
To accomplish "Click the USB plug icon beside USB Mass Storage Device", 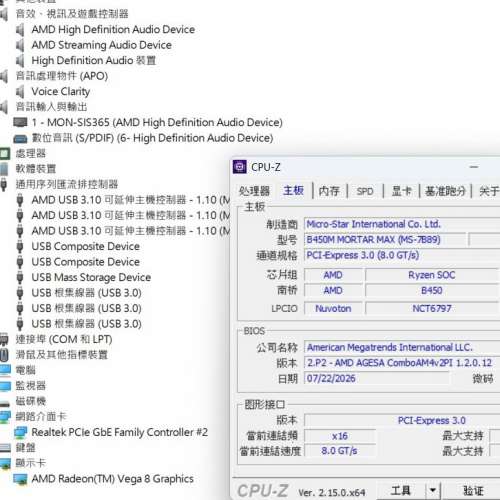I will click(20, 277).
